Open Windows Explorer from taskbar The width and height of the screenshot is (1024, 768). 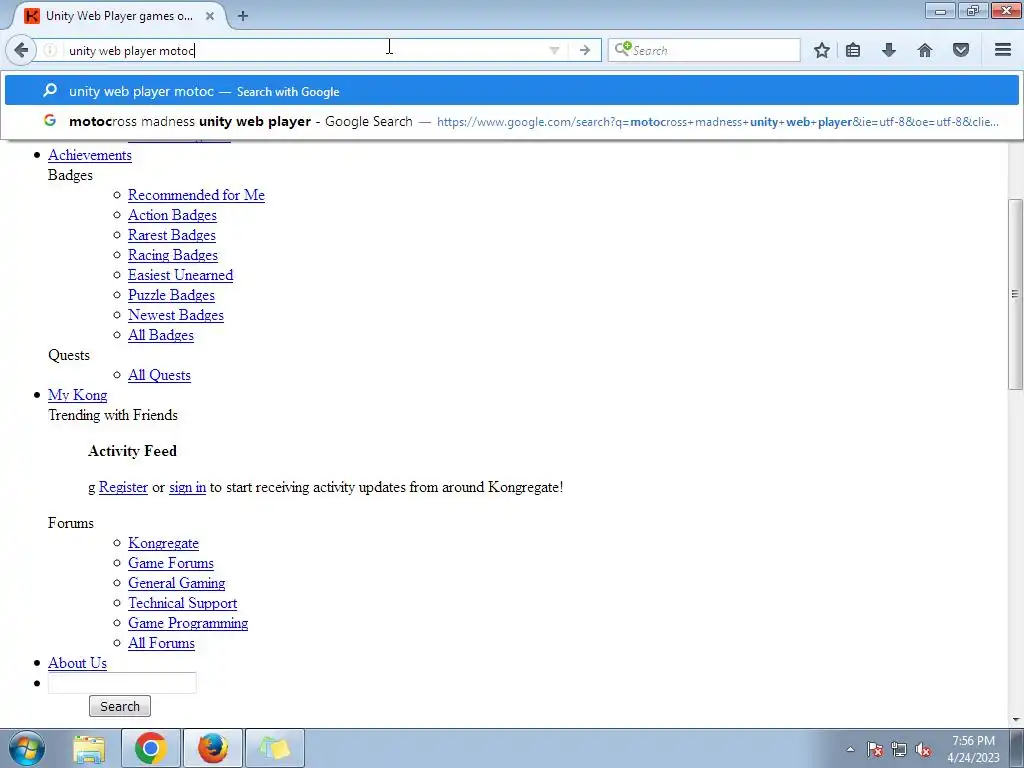point(89,748)
